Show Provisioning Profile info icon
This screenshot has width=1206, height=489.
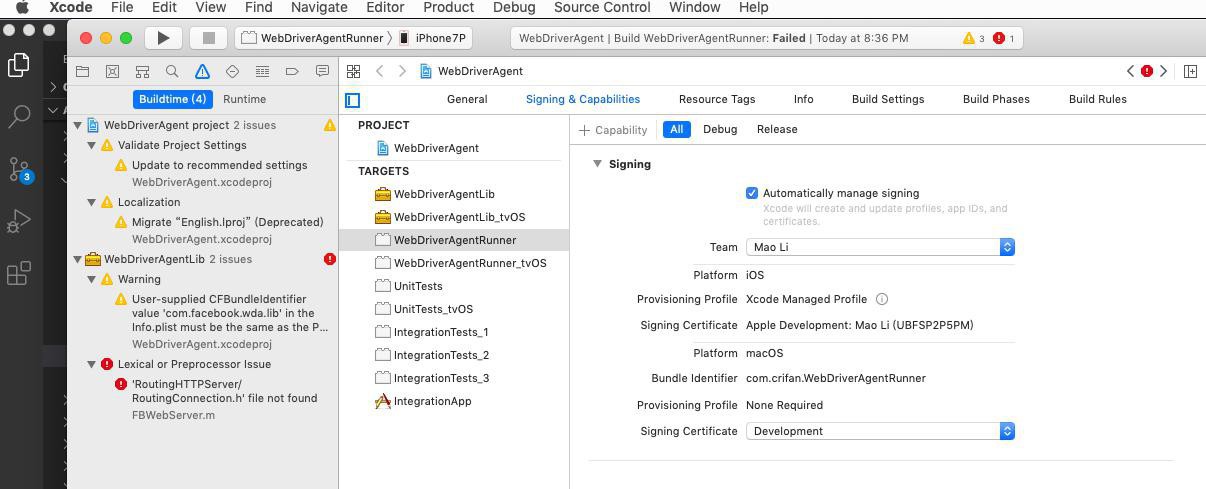click(x=882, y=299)
